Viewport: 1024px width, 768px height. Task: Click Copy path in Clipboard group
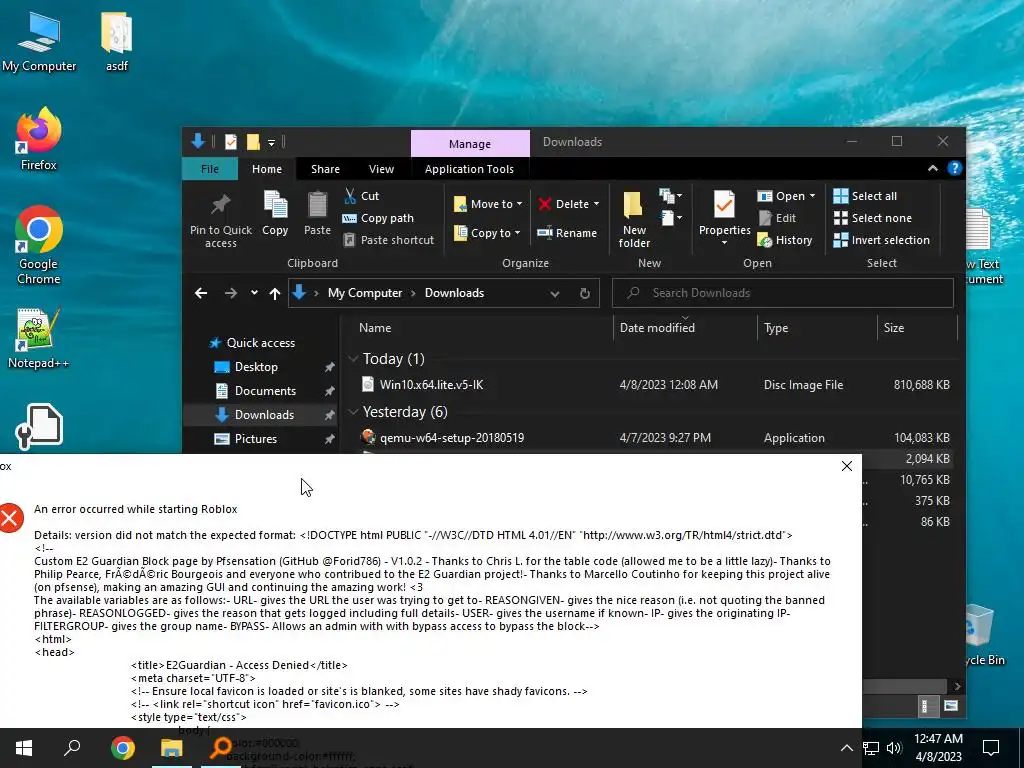378,218
